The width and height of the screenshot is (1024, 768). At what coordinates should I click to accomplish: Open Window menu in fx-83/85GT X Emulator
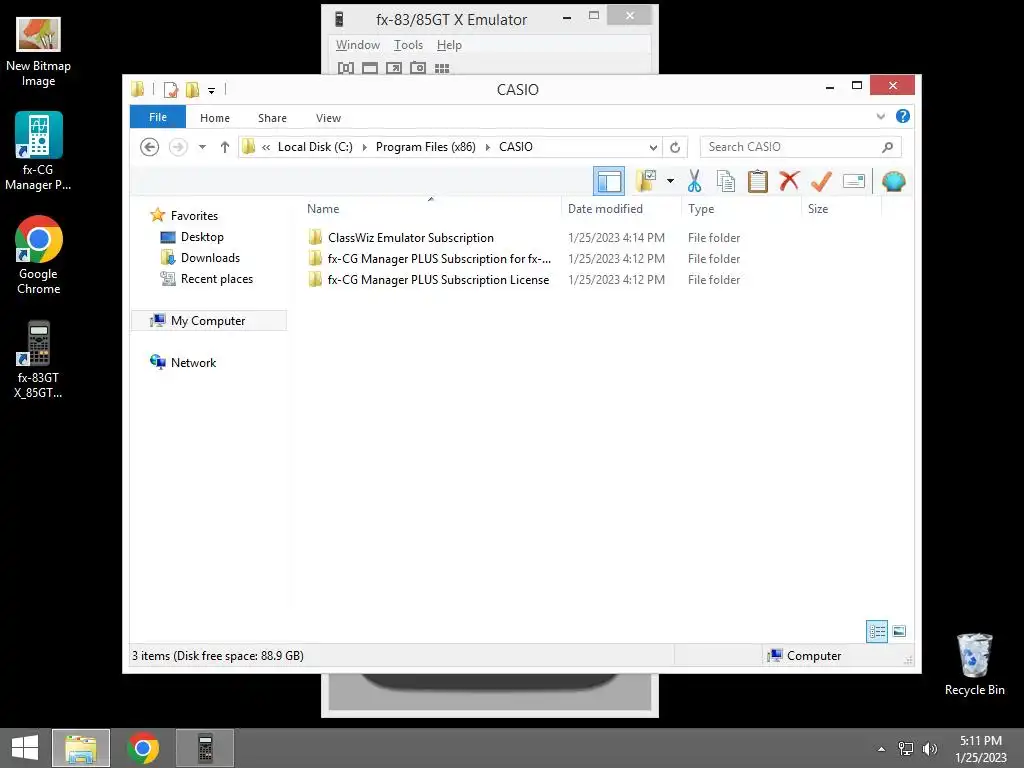coord(358,44)
